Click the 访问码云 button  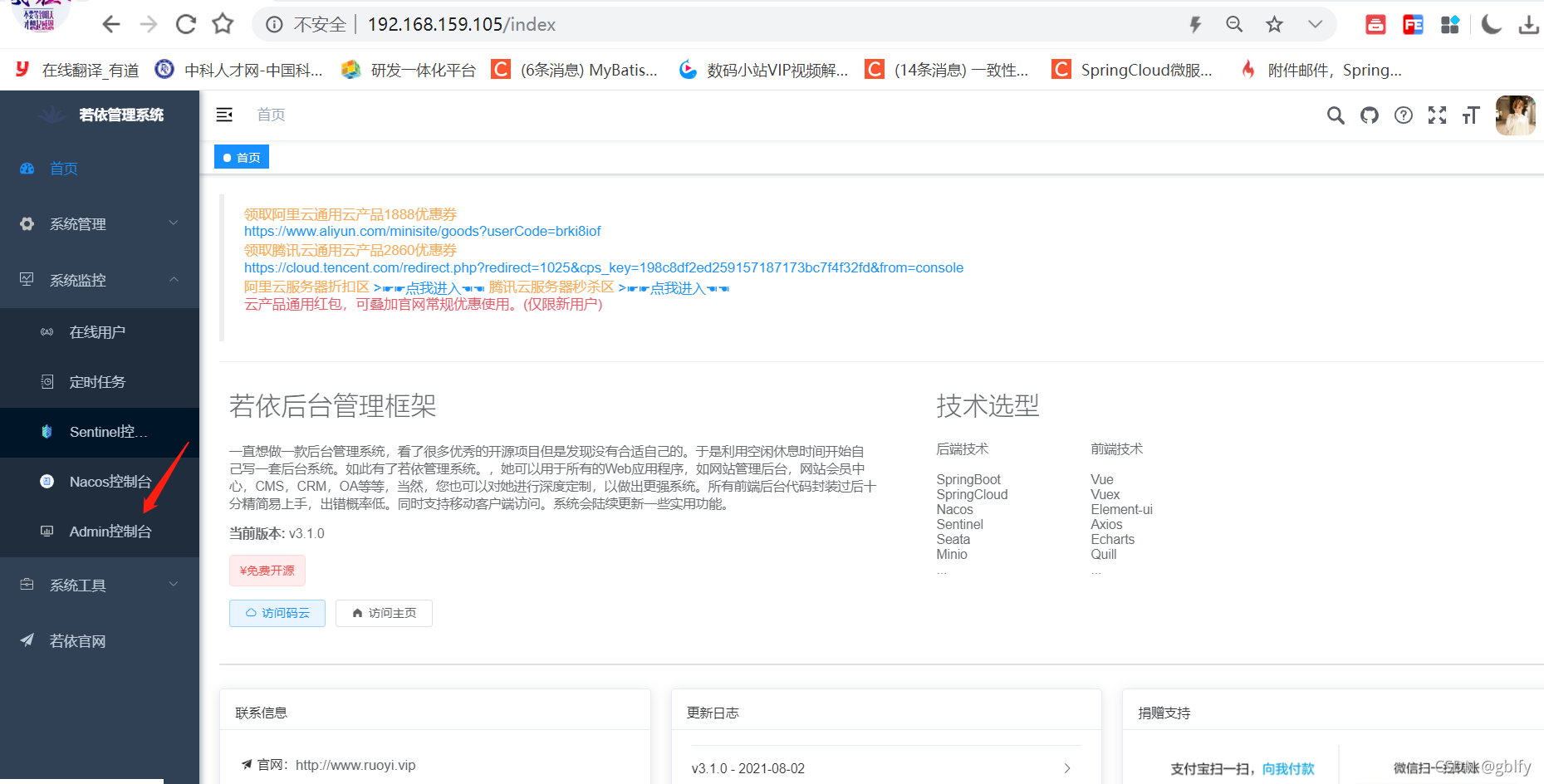pos(277,613)
